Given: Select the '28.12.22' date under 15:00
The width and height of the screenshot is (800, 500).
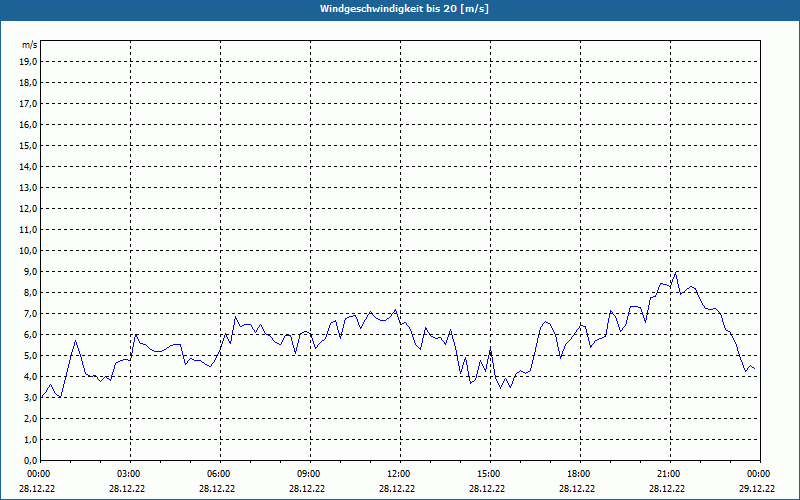Looking at the screenshot, I should (x=487, y=488).
